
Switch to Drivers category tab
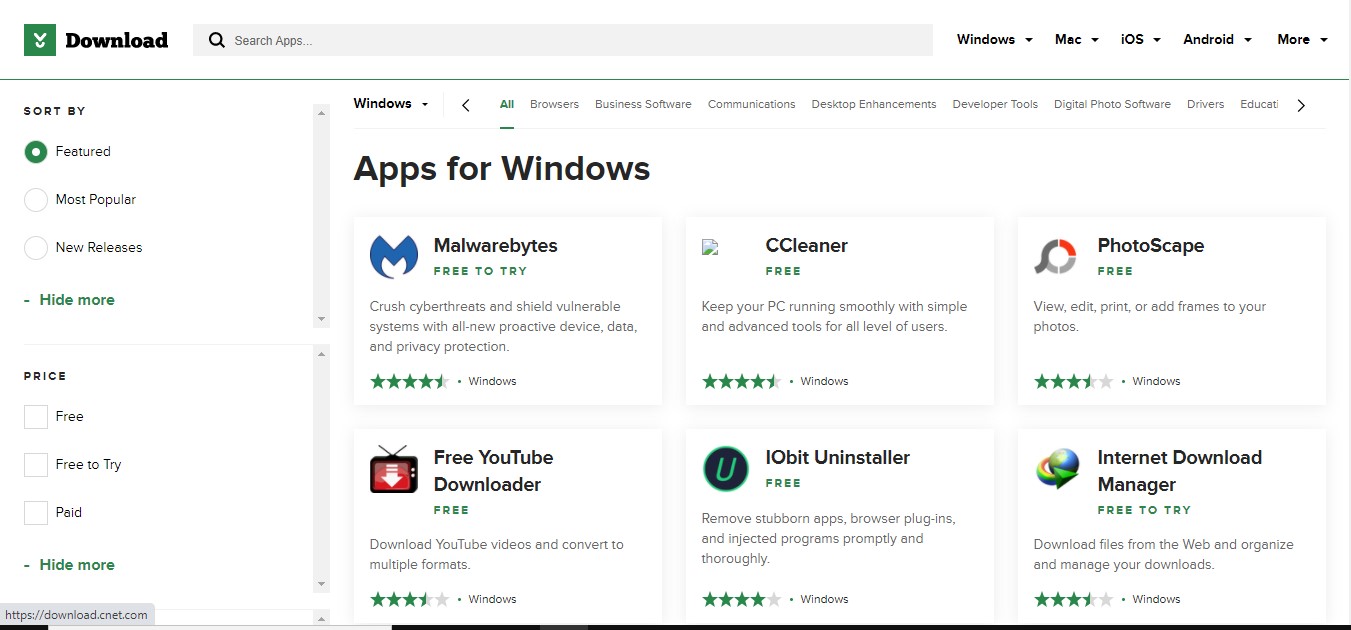tap(1205, 104)
